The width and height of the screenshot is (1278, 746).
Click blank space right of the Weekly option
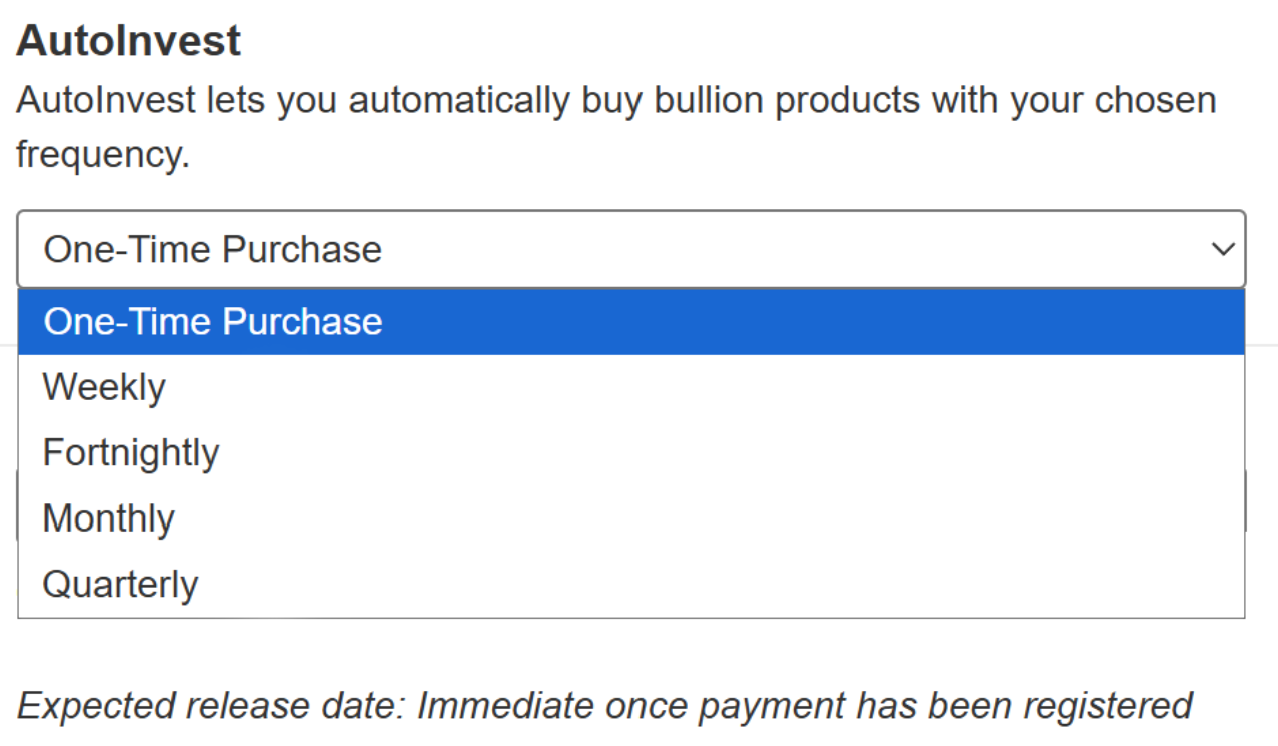pyautogui.click(x=700, y=387)
